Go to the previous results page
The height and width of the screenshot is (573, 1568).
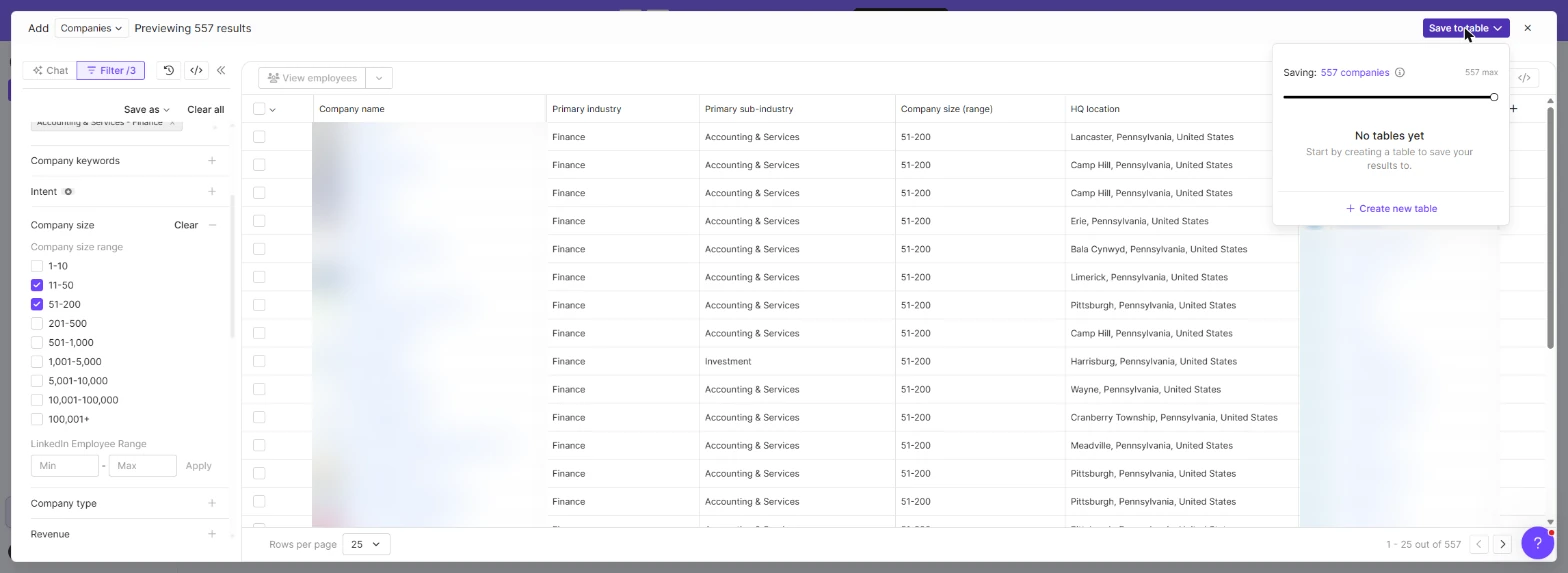point(1478,544)
